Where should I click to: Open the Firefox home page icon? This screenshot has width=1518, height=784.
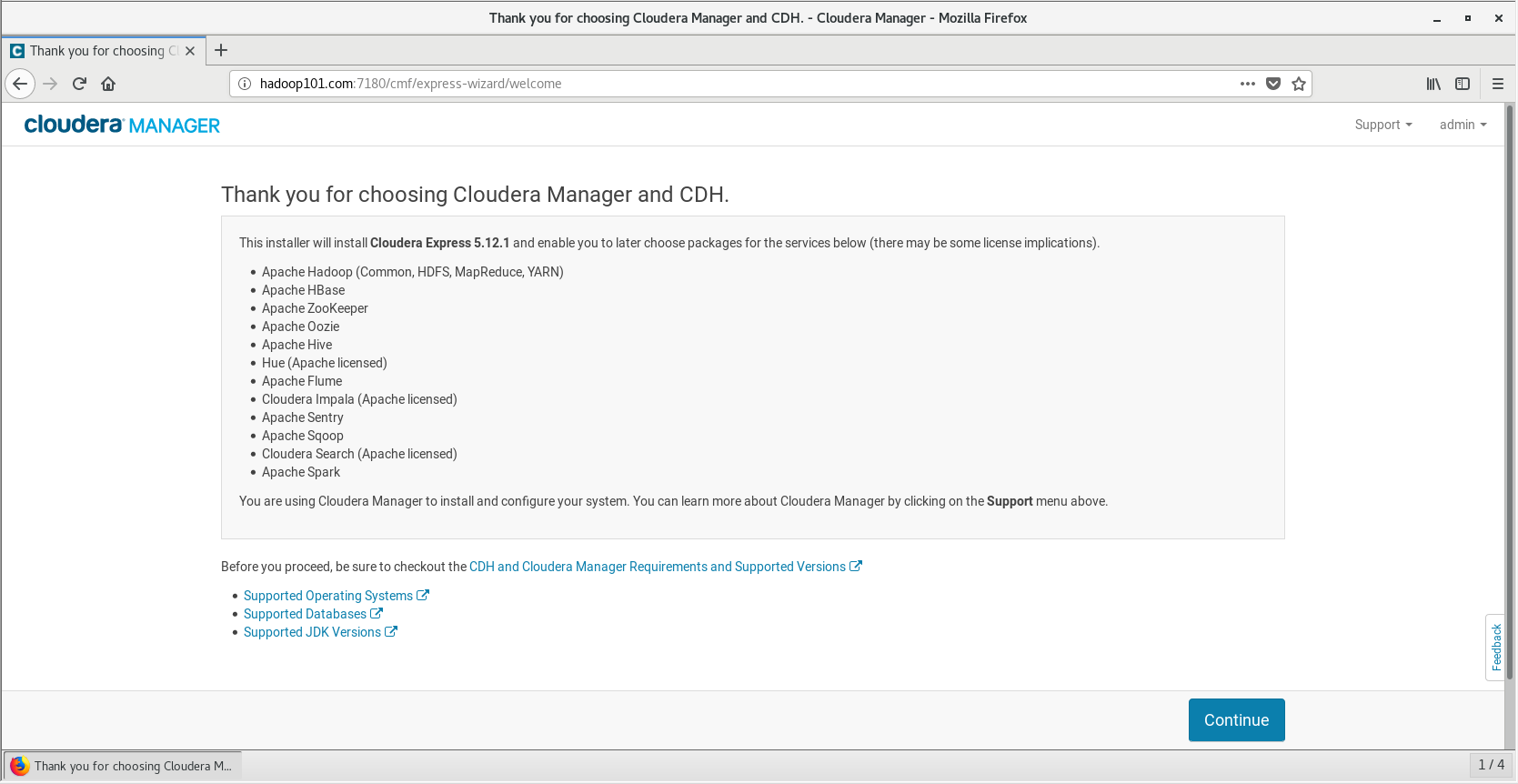click(x=108, y=84)
